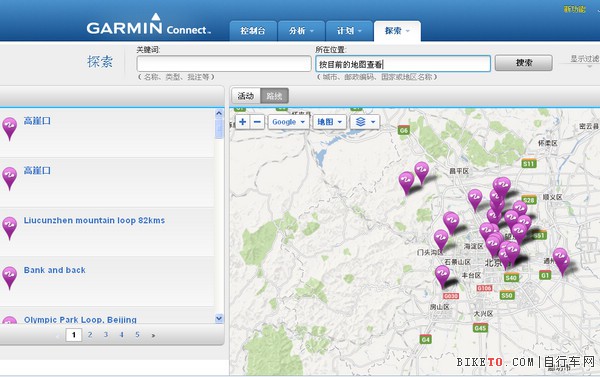The width and height of the screenshot is (600, 377).
Task: Click pin icon beside second 高崖口
Action: coord(10,178)
